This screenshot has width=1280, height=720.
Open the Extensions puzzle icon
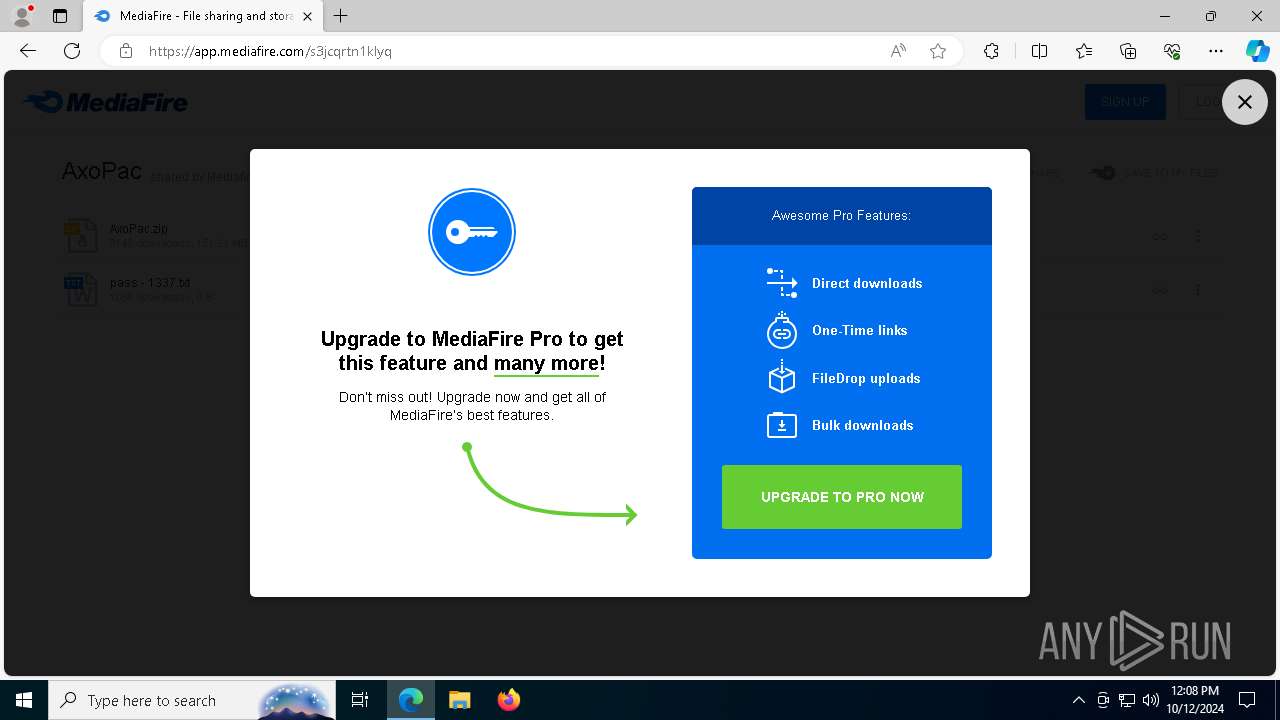(991, 51)
